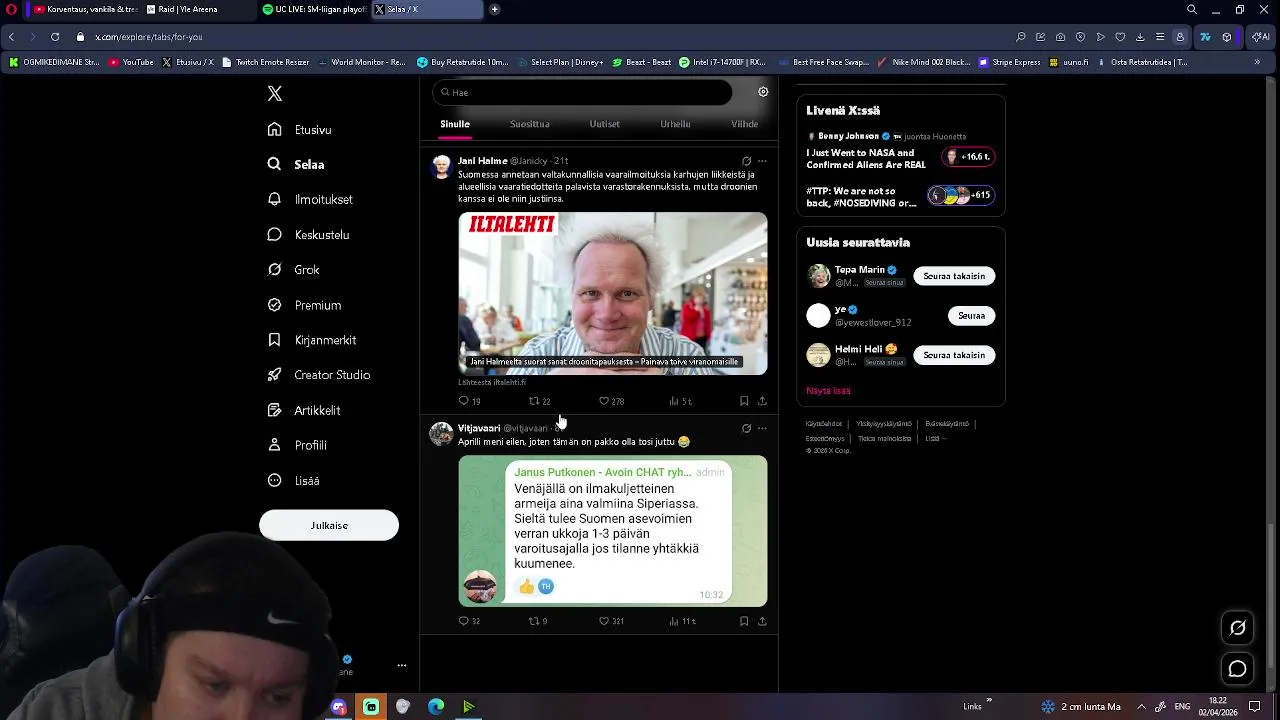Switch to the Suosittua tab

529,124
